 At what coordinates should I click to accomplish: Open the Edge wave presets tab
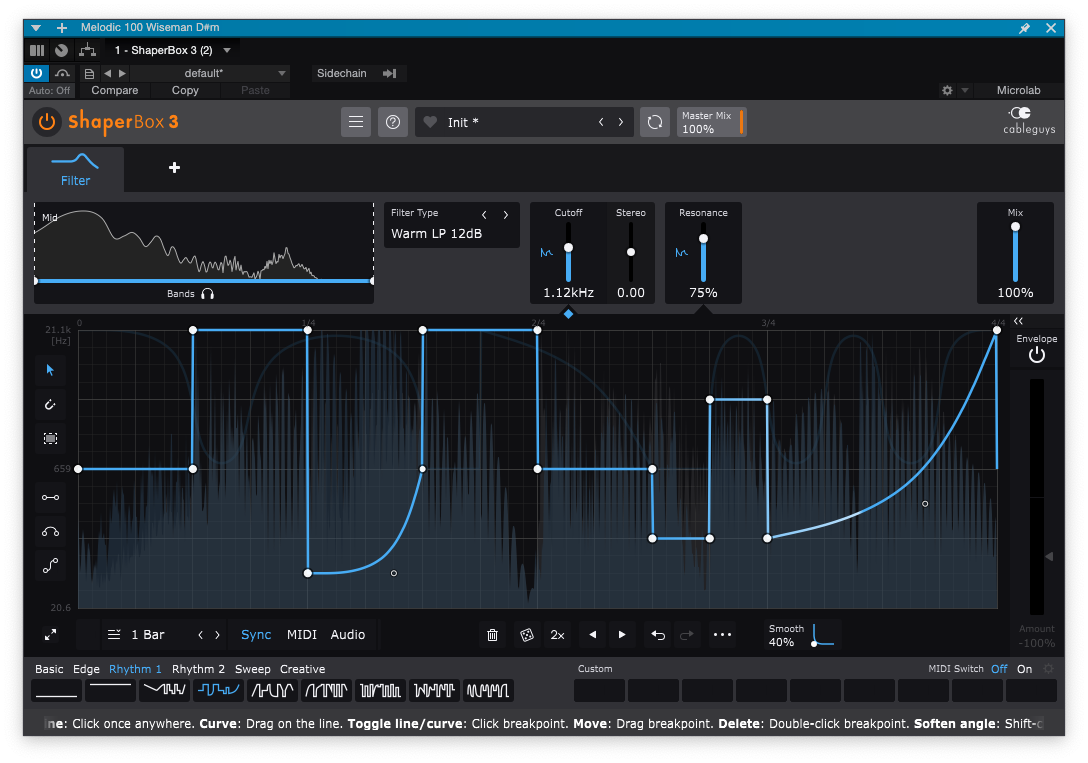[86, 669]
